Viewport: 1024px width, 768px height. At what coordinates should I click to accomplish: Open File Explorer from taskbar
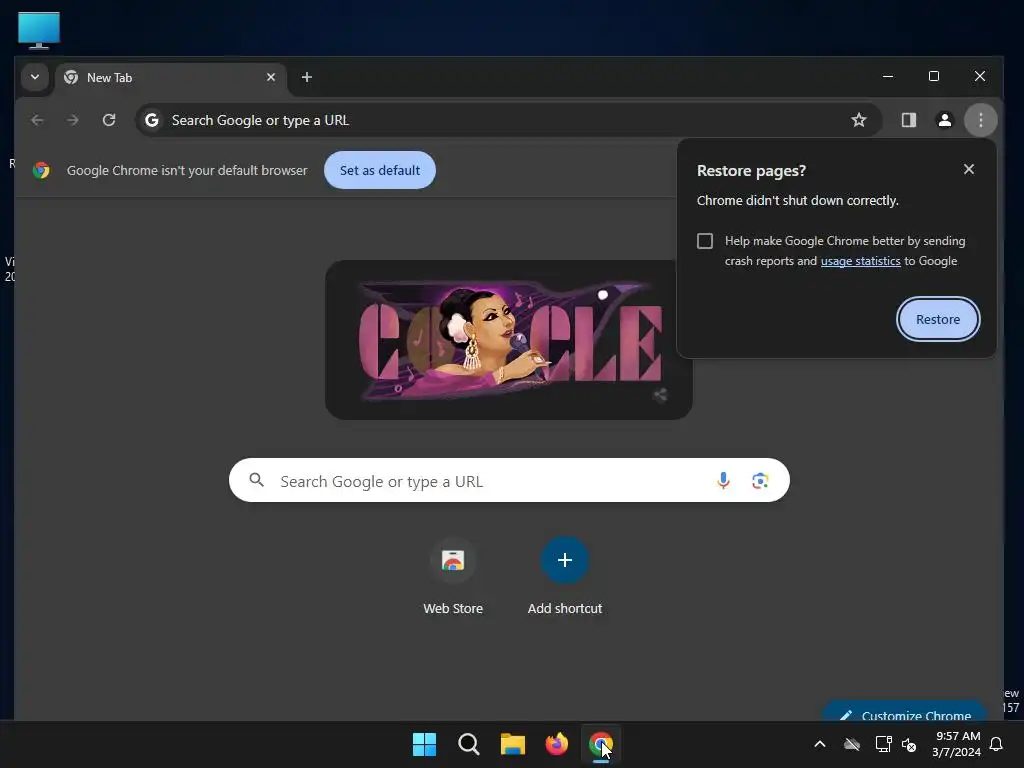pos(513,744)
